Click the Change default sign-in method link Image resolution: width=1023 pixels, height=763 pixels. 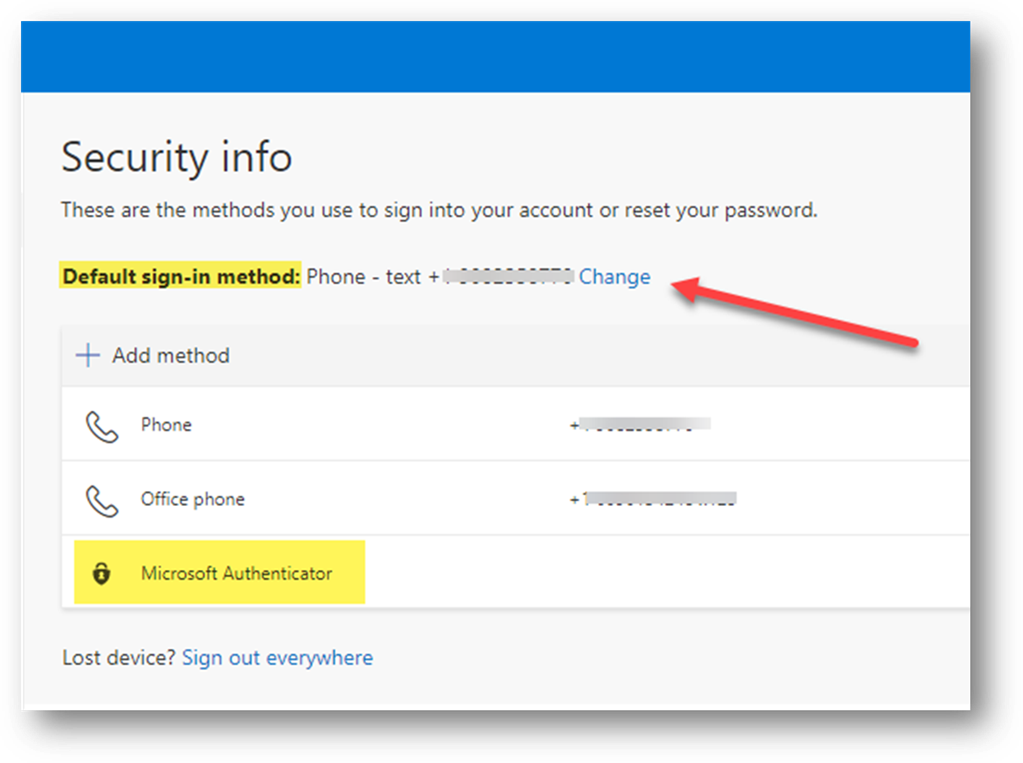pyautogui.click(x=614, y=277)
